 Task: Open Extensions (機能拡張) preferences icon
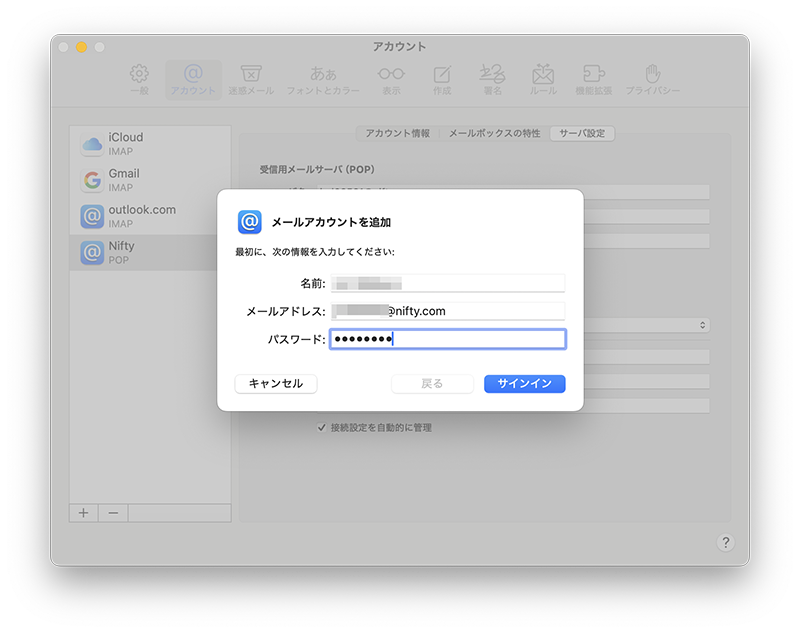coord(593,79)
